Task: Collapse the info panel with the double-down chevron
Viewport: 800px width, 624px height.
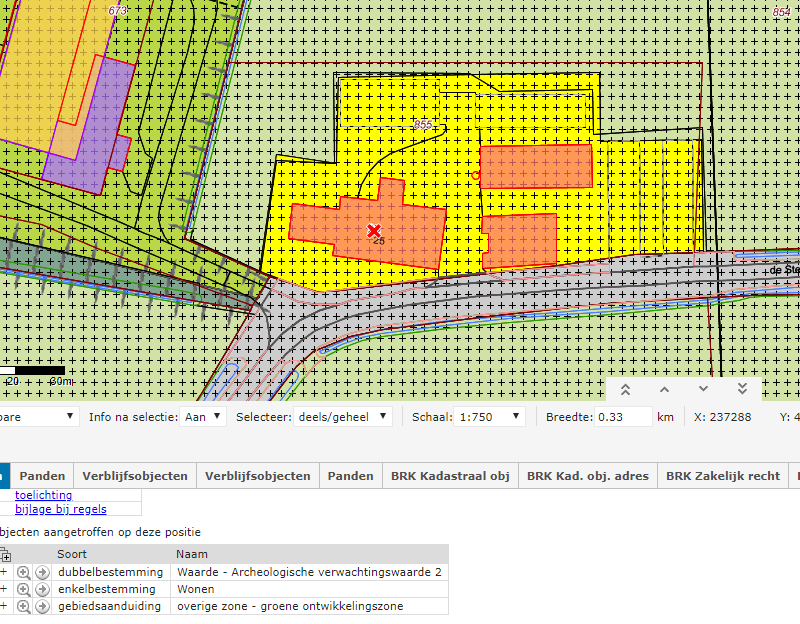Action: click(742, 389)
